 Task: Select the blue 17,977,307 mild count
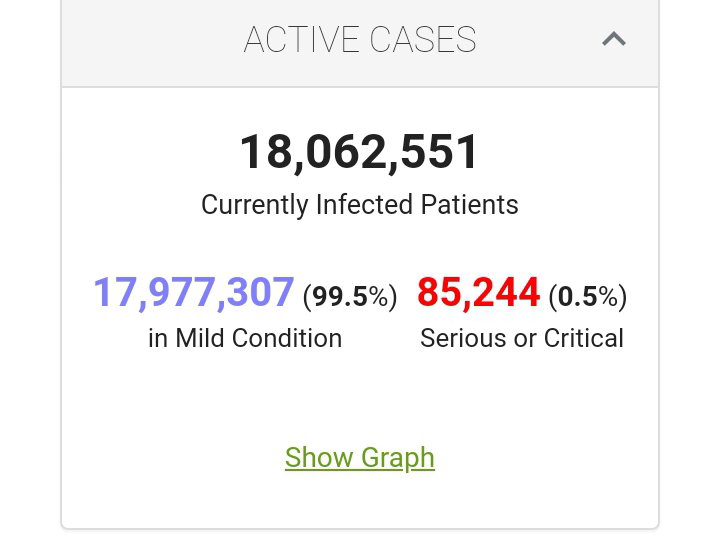click(193, 292)
